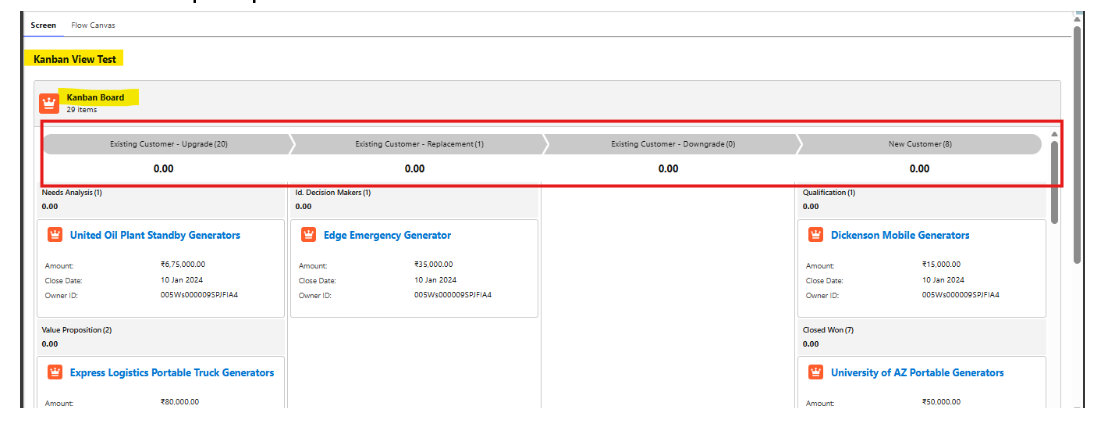Viewport: 1104px width, 438px height.
Task: Open the Edge Emergency Generator opportunity
Action: click(x=387, y=236)
